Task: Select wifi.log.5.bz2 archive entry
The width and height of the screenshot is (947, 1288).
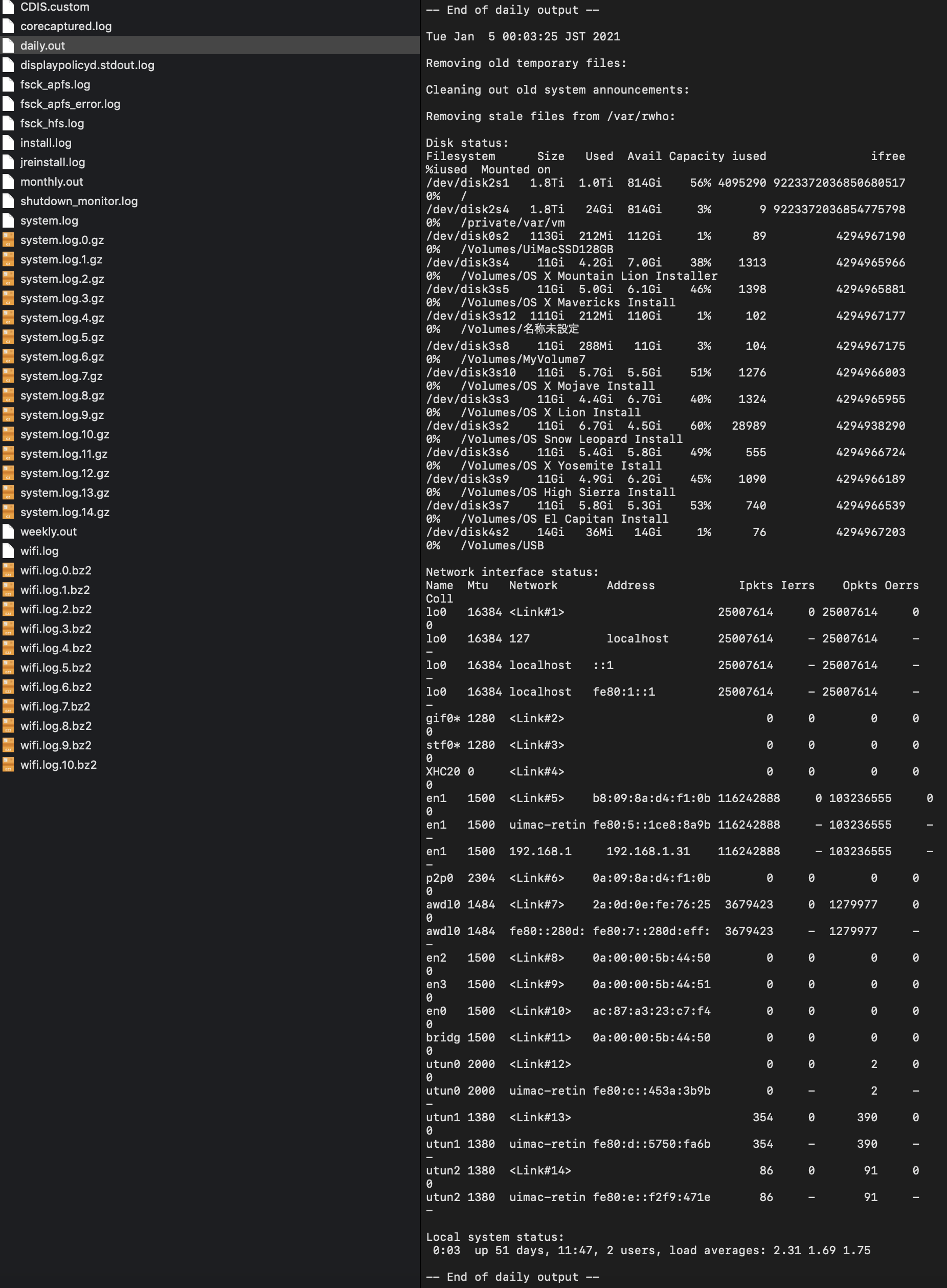Action: (56, 668)
